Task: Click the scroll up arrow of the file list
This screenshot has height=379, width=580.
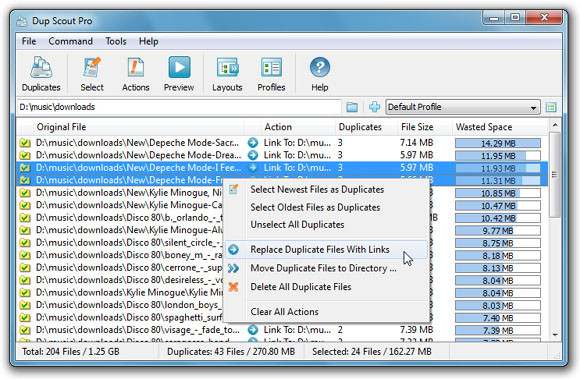Action: (x=555, y=126)
